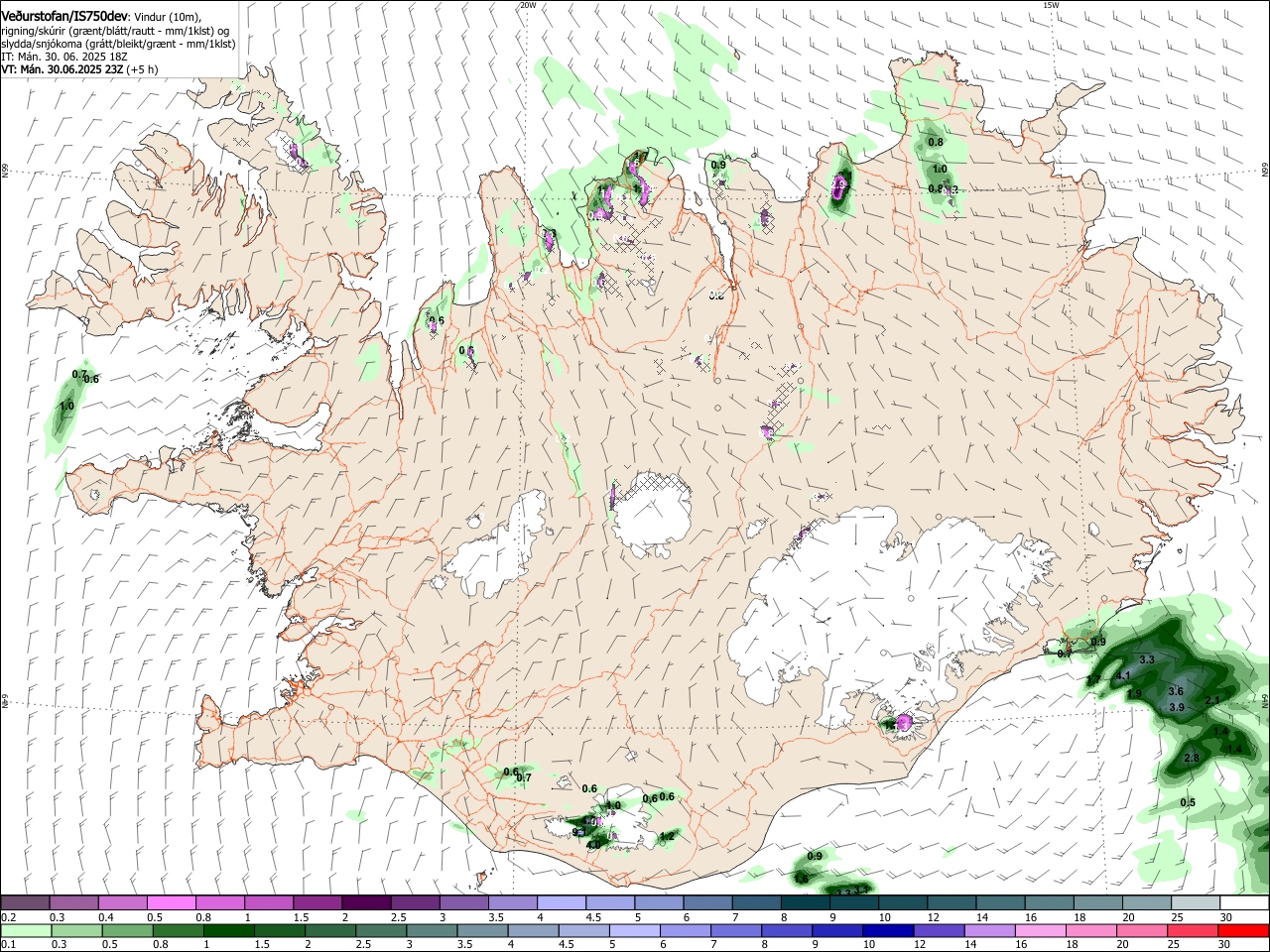The width and height of the screenshot is (1270, 952).
Task: Pick the white swatch above upper-row 30
Action: pyautogui.click(x=1243, y=903)
